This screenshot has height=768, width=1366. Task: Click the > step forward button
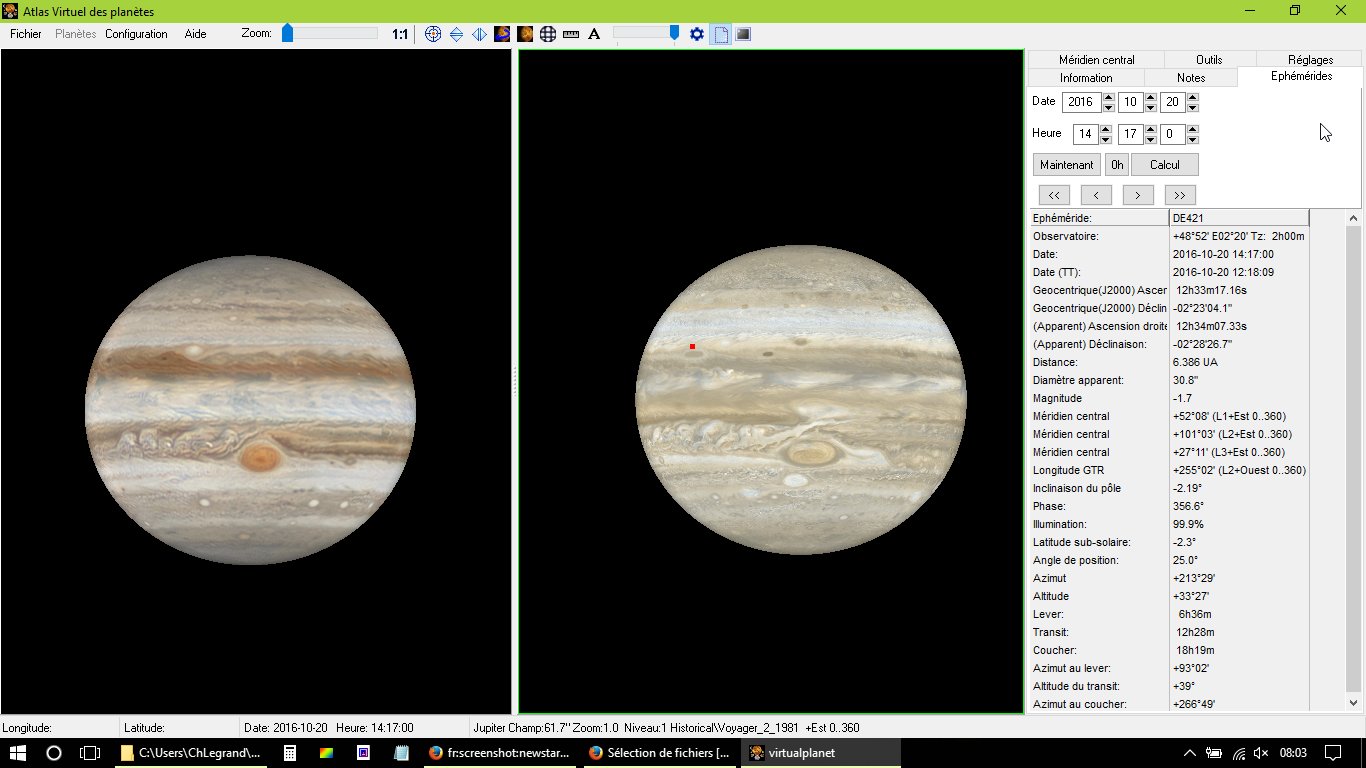click(x=1138, y=195)
